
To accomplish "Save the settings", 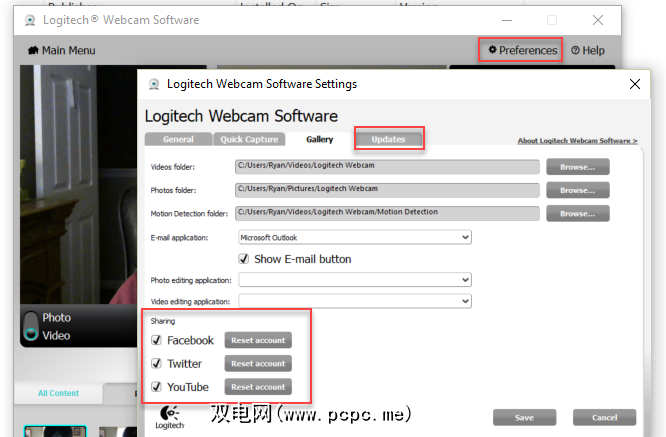I will (x=525, y=417).
